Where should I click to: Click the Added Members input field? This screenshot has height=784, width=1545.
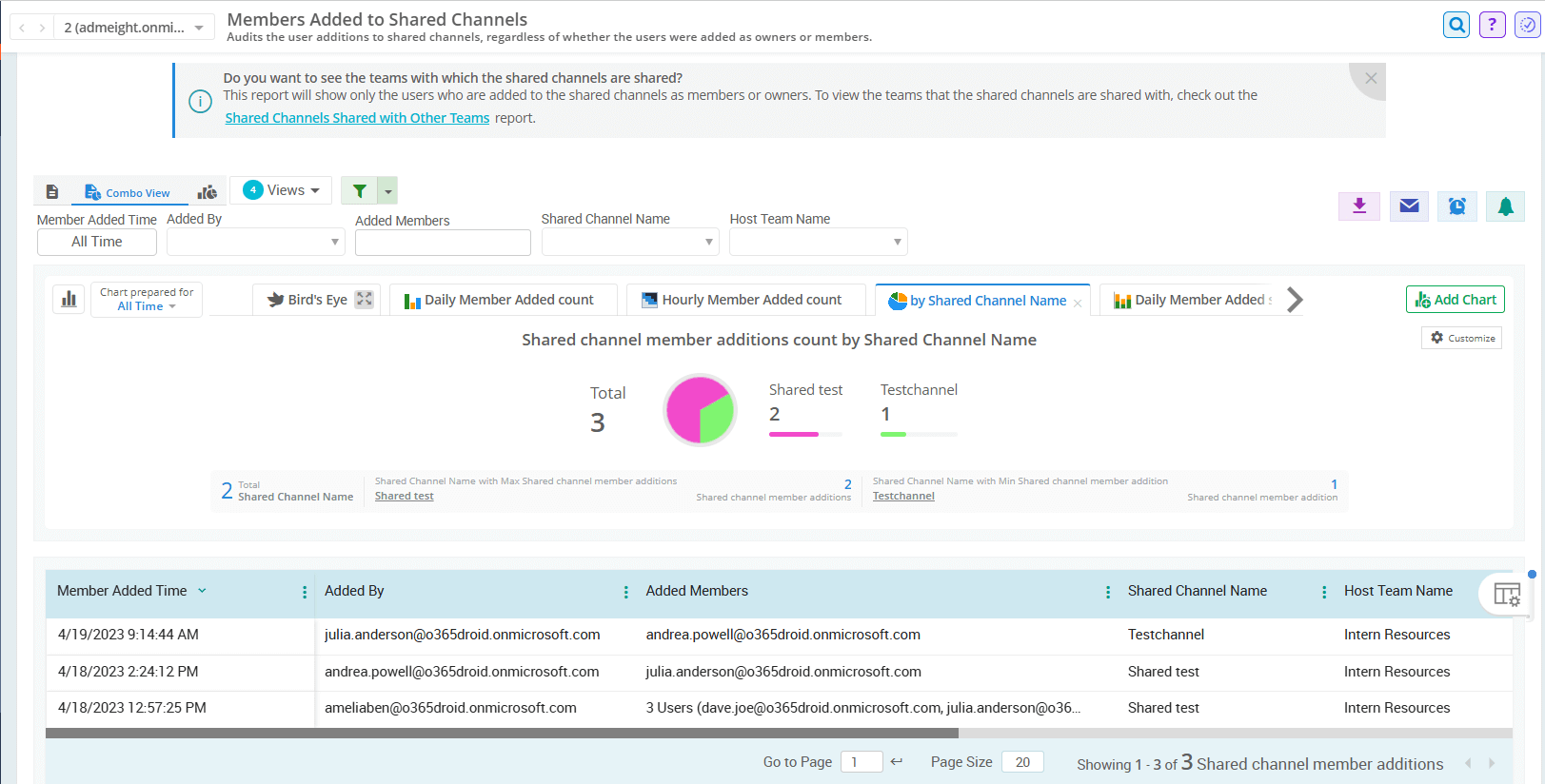point(443,243)
